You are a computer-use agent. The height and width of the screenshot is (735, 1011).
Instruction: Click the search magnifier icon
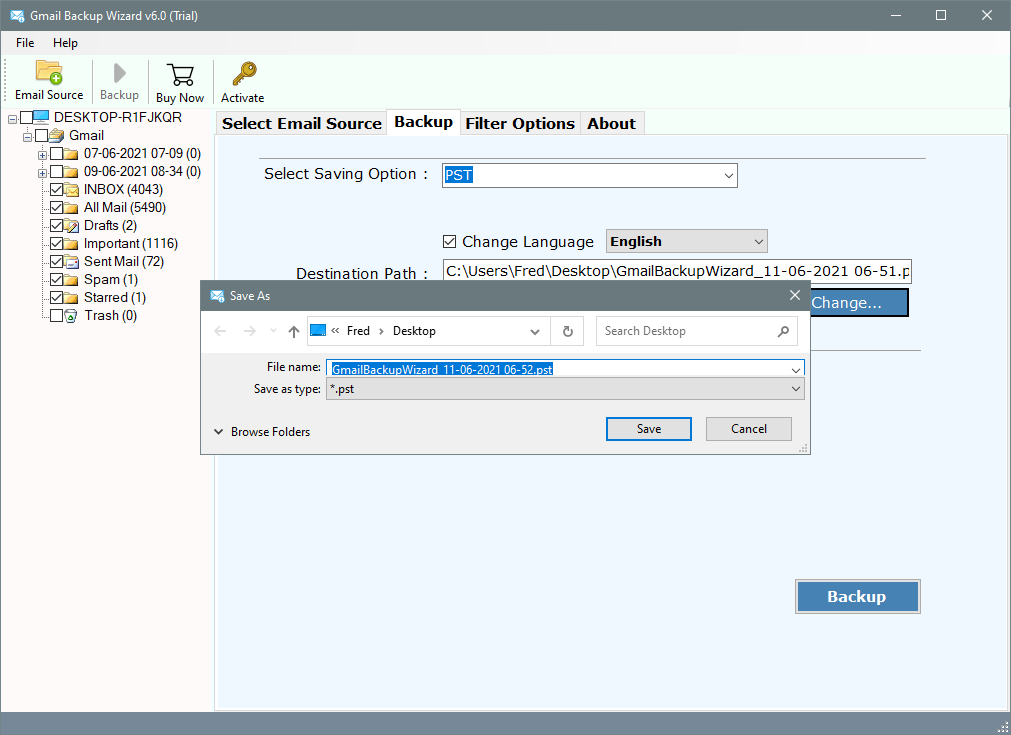click(x=783, y=331)
